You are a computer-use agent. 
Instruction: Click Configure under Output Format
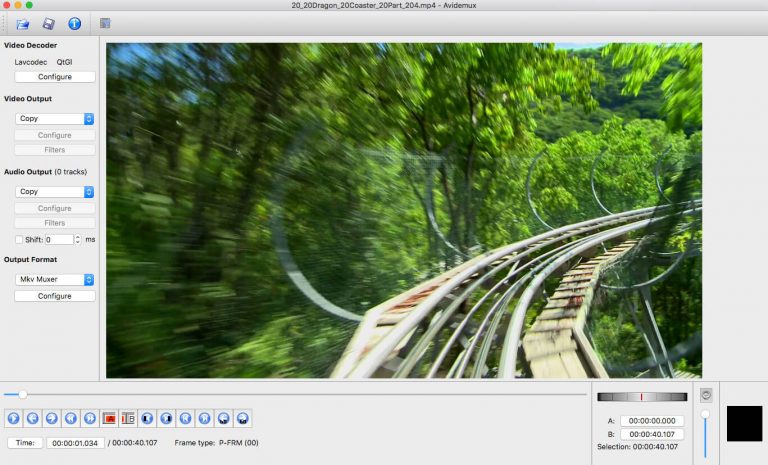pyautogui.click(x=55, y=296)
